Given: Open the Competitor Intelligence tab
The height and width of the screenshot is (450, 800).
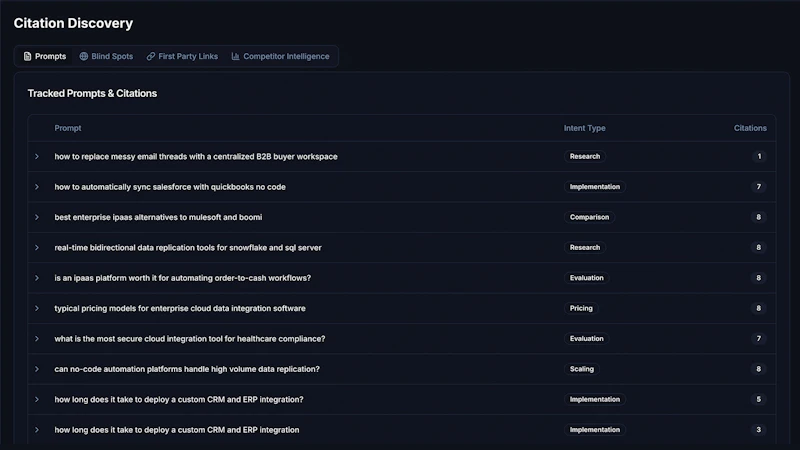Looking at the screenshot, I should [x=280, y=56].
